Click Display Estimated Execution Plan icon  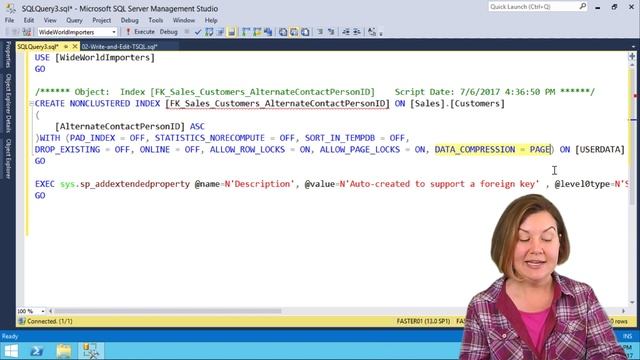point(209,32)
